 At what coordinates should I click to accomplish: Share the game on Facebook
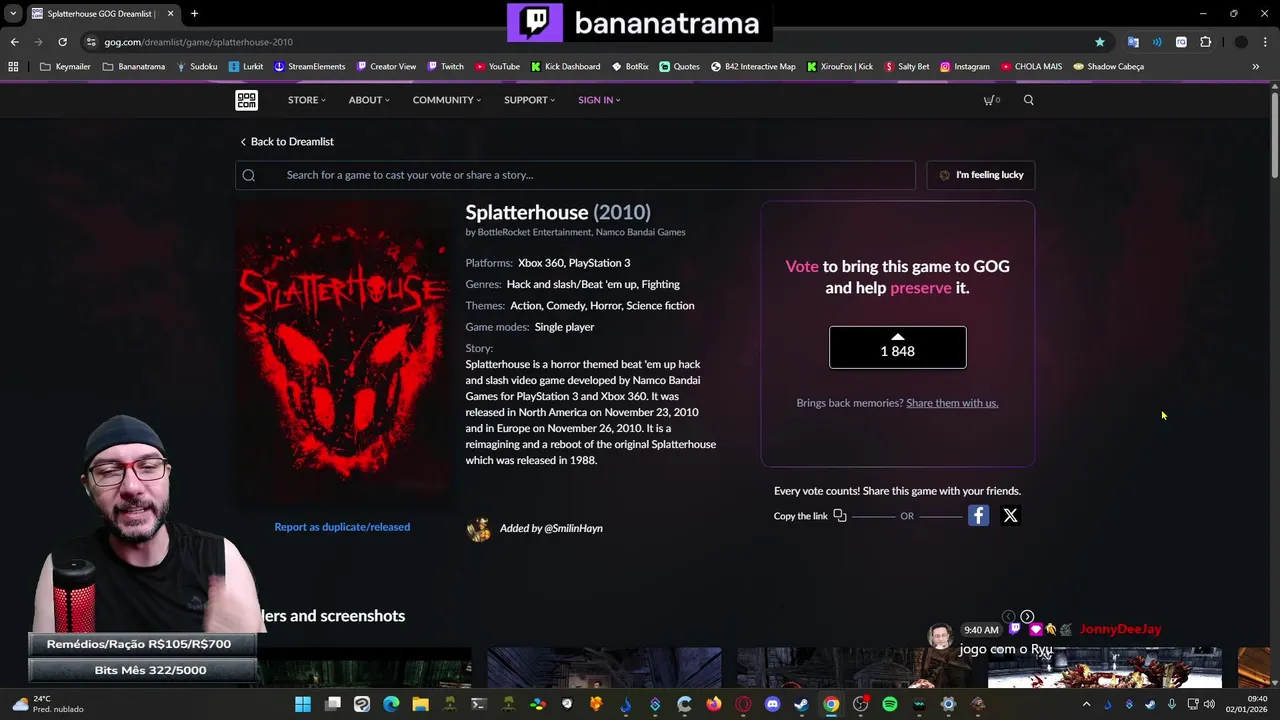tap(978, 516)
